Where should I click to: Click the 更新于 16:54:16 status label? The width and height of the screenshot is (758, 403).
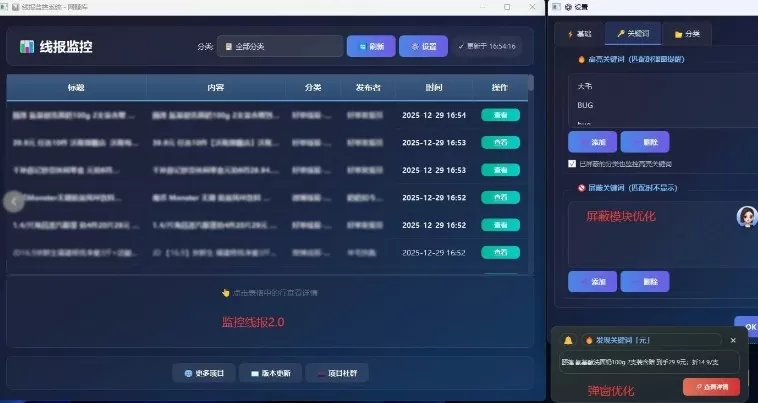pos(487,46)
